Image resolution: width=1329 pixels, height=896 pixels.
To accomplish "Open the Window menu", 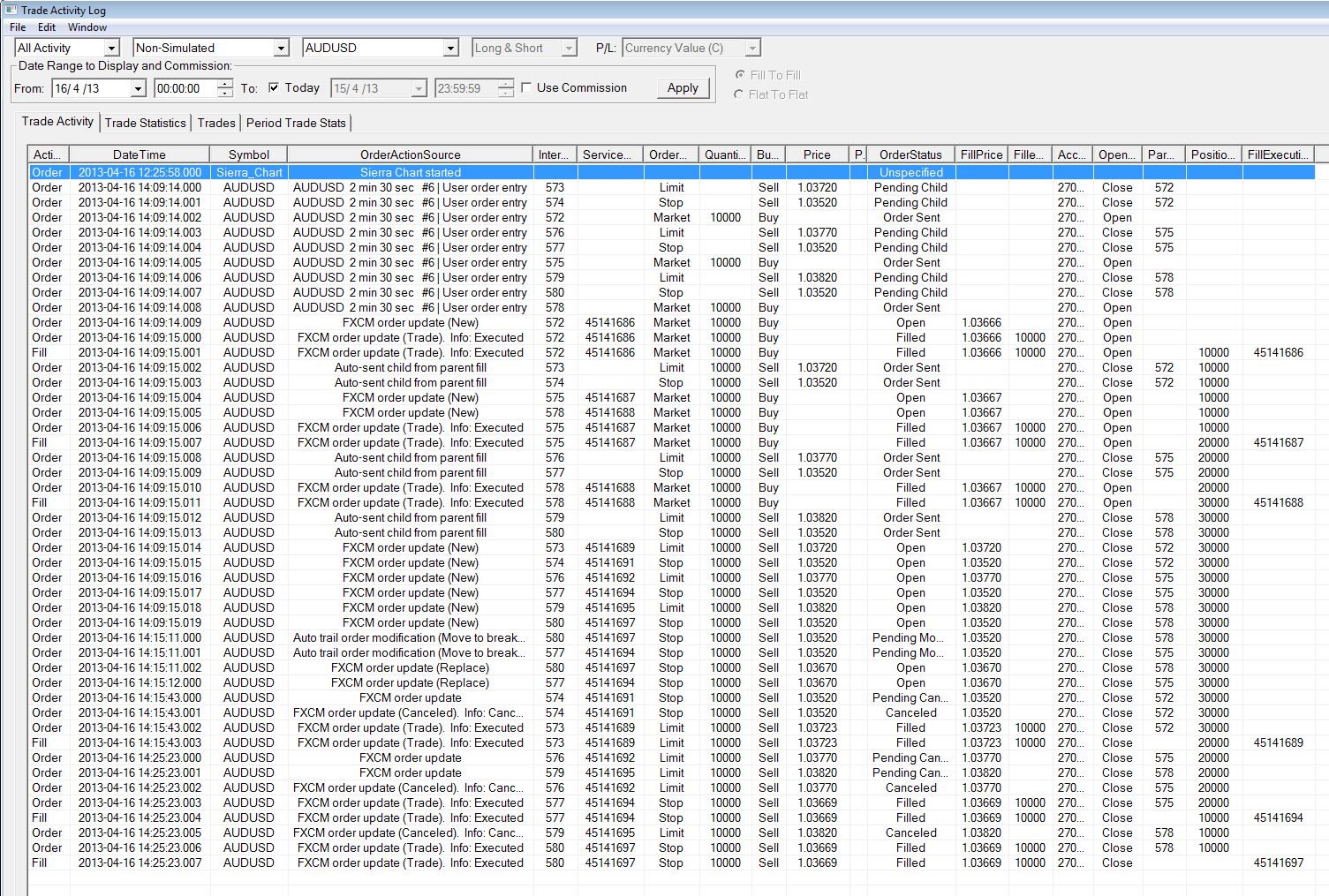I will tap(87, 27).
